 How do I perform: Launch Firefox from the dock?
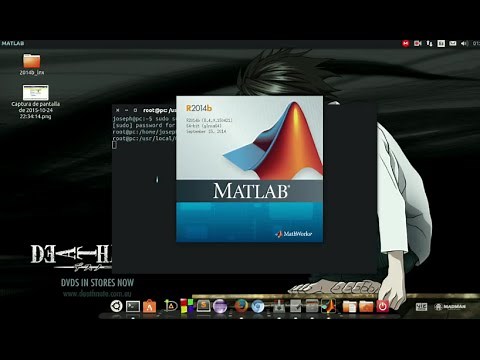pyautogui.click(x=241, y=306)
